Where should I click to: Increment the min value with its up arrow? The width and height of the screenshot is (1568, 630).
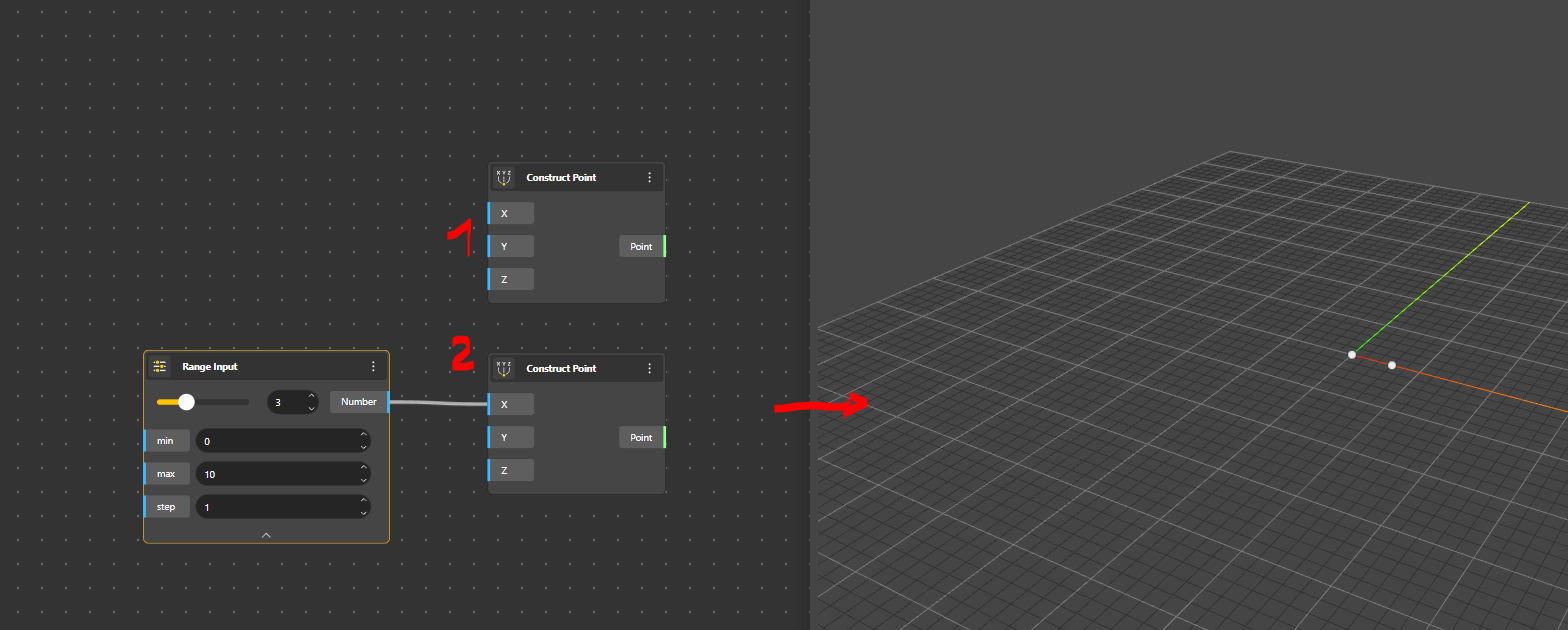[x=364, y=435]
